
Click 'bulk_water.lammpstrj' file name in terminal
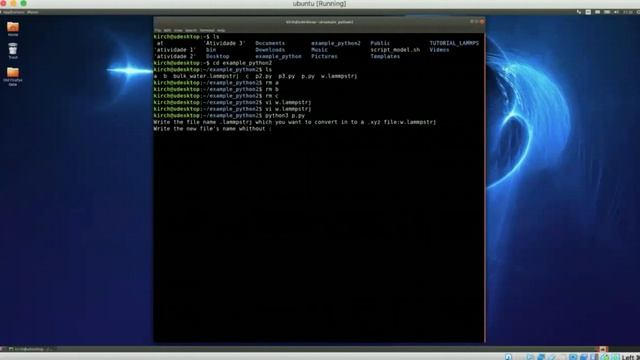click(x=206, y=76)
